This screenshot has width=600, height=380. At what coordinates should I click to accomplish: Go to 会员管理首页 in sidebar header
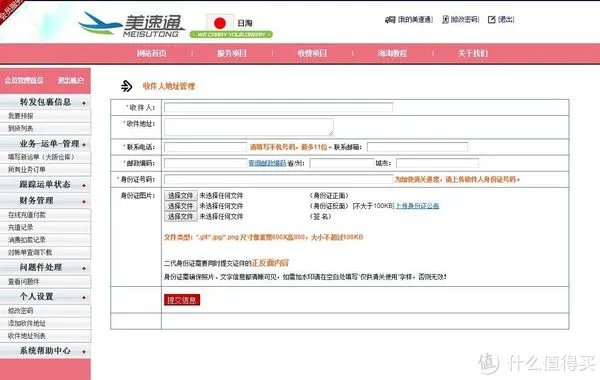tap(24, 80)
